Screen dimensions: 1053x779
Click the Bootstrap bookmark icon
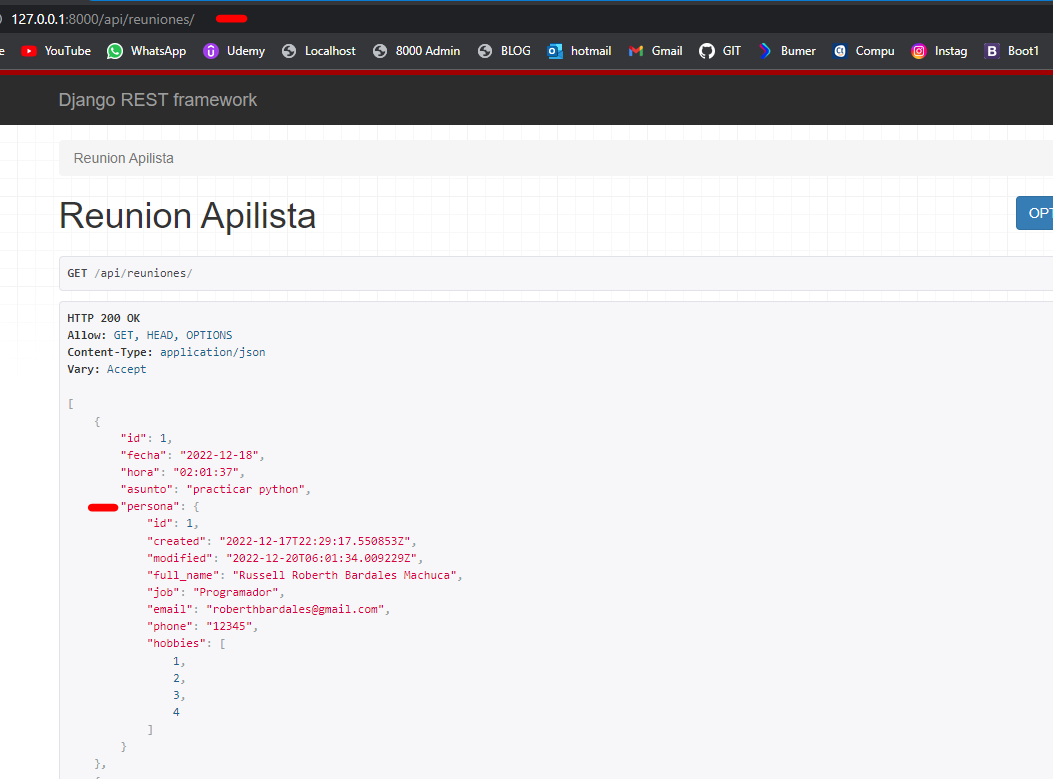tap(992, 51)
